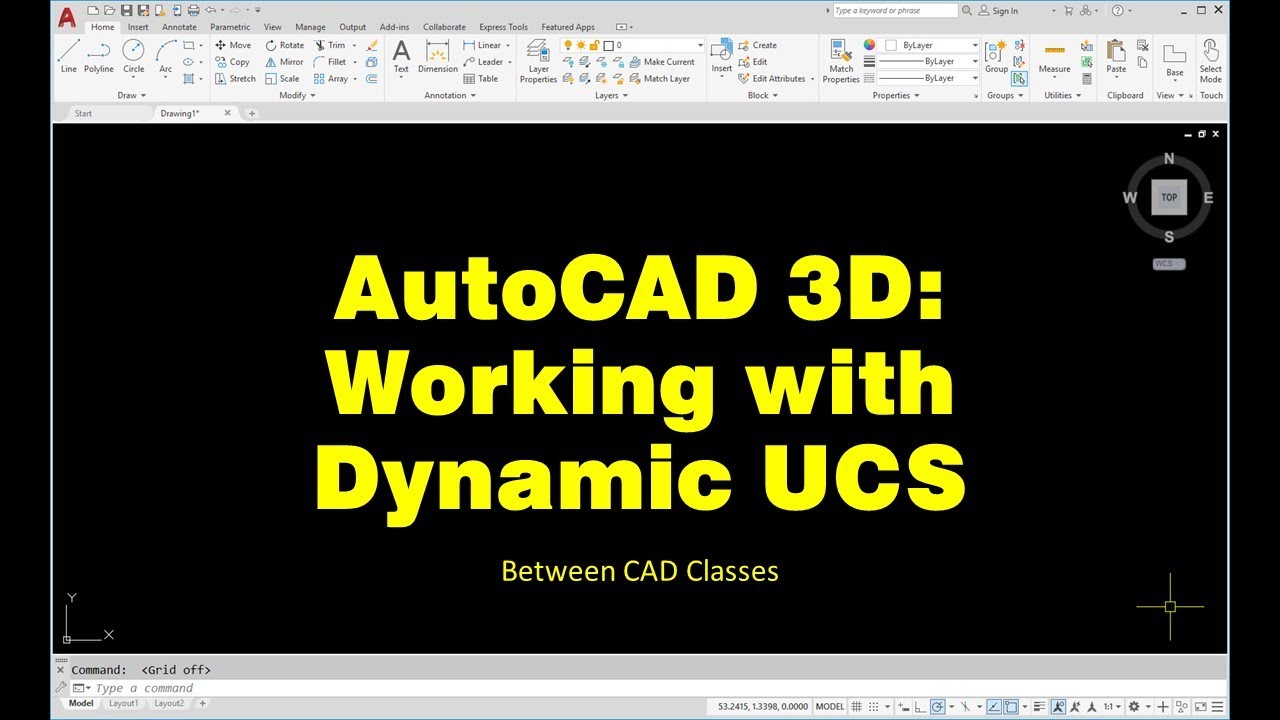Activate the Move command

pos(233,45)
